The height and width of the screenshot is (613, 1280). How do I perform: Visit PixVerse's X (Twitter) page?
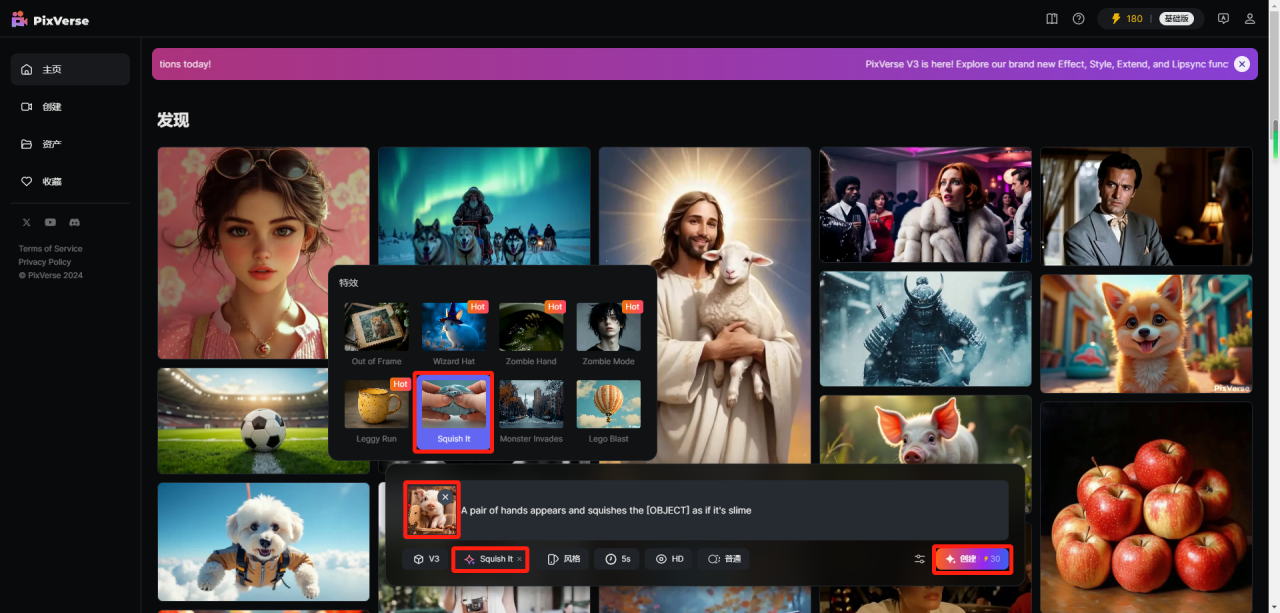click(x=26, y=222)
